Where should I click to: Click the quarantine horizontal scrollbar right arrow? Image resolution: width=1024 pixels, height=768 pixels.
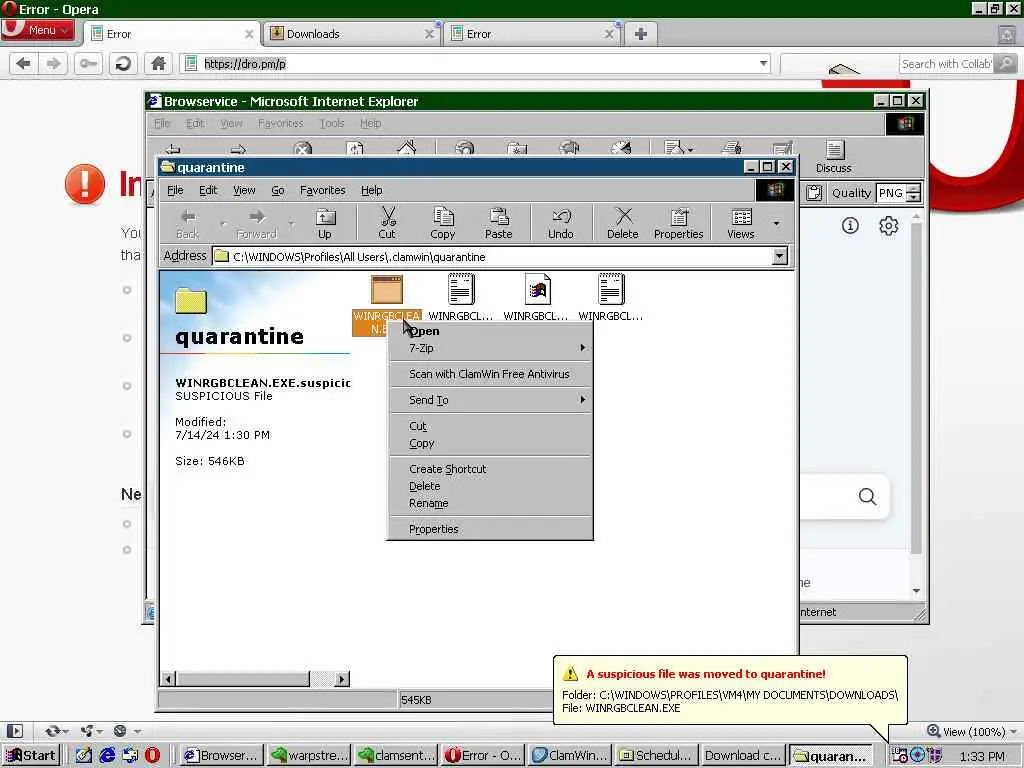pos(342,679)
